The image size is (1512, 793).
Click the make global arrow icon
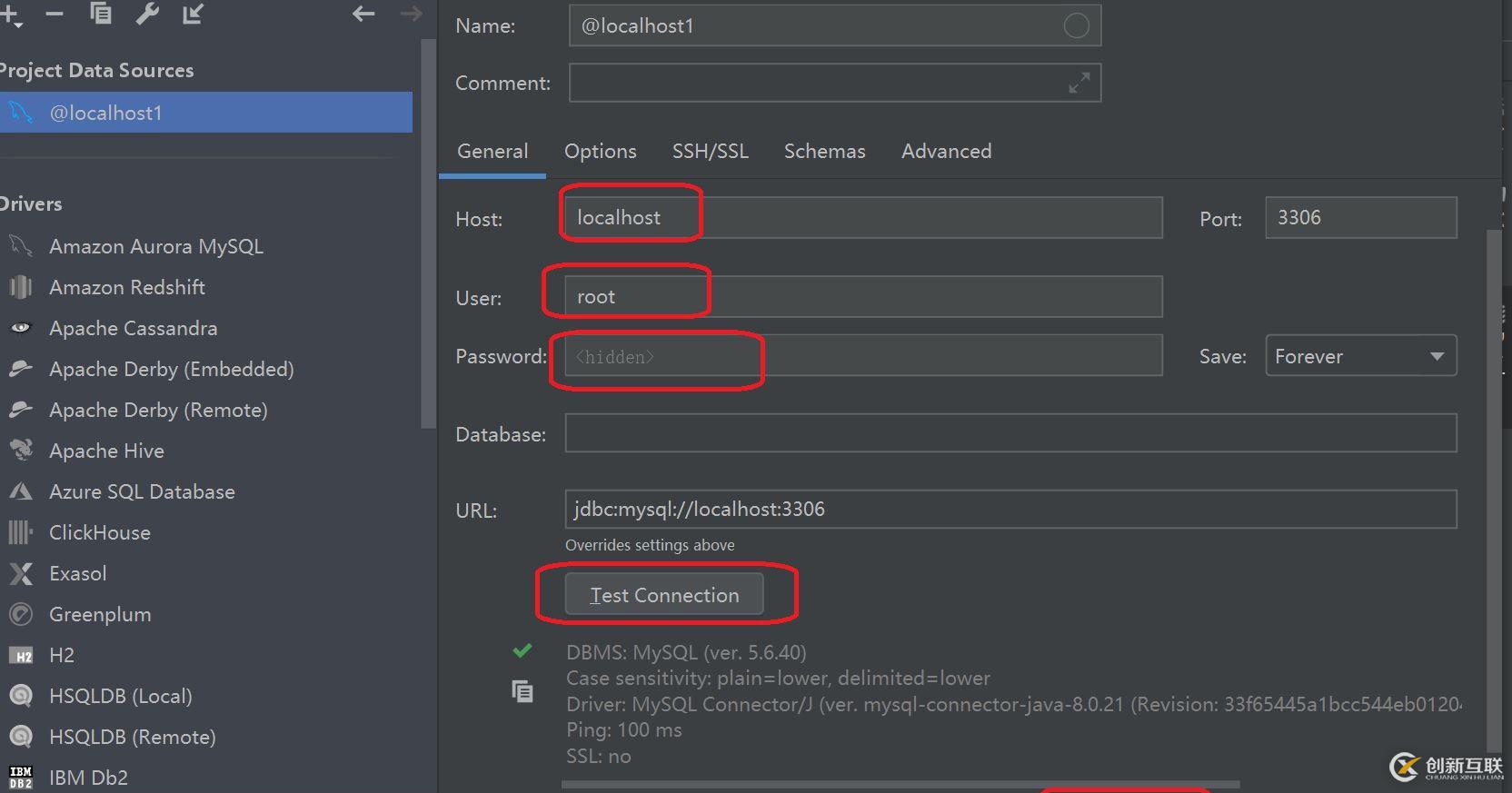click(193, 14)
